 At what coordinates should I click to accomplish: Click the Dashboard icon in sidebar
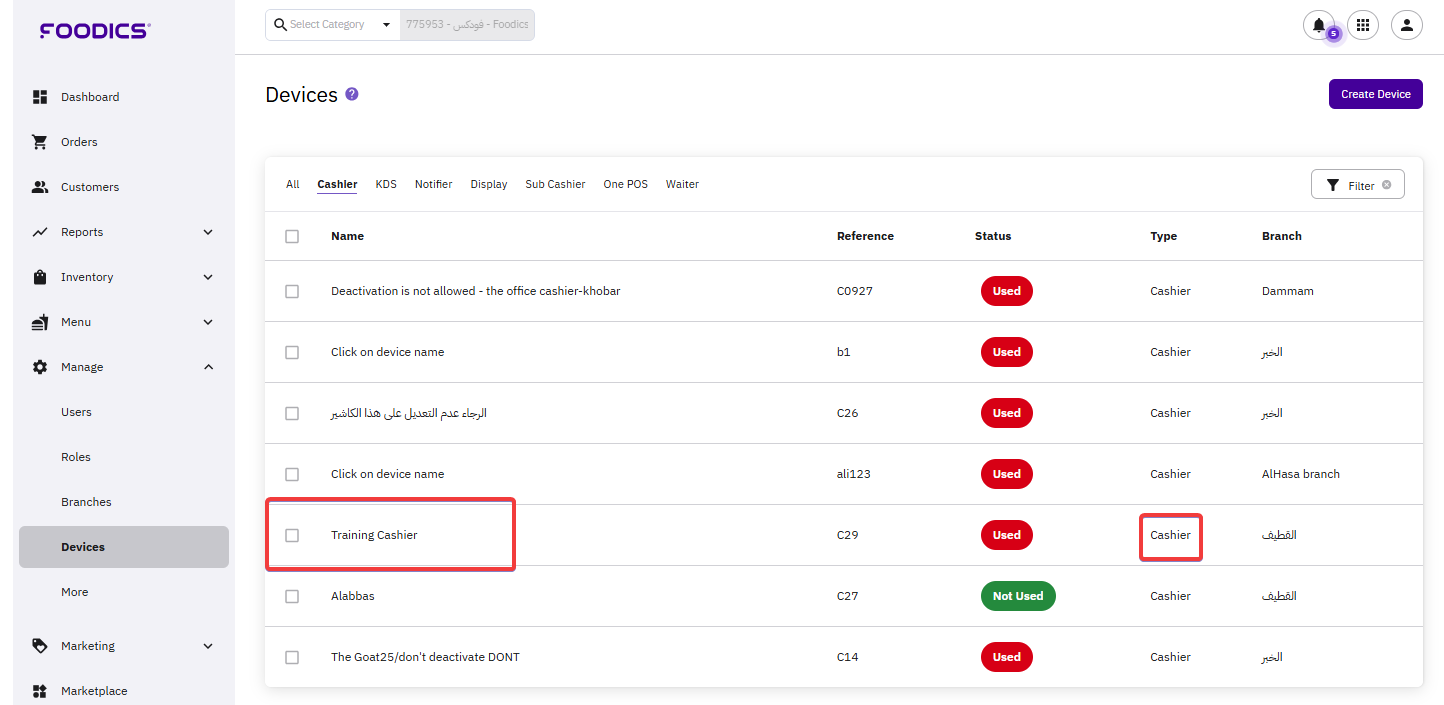(40, 97)
